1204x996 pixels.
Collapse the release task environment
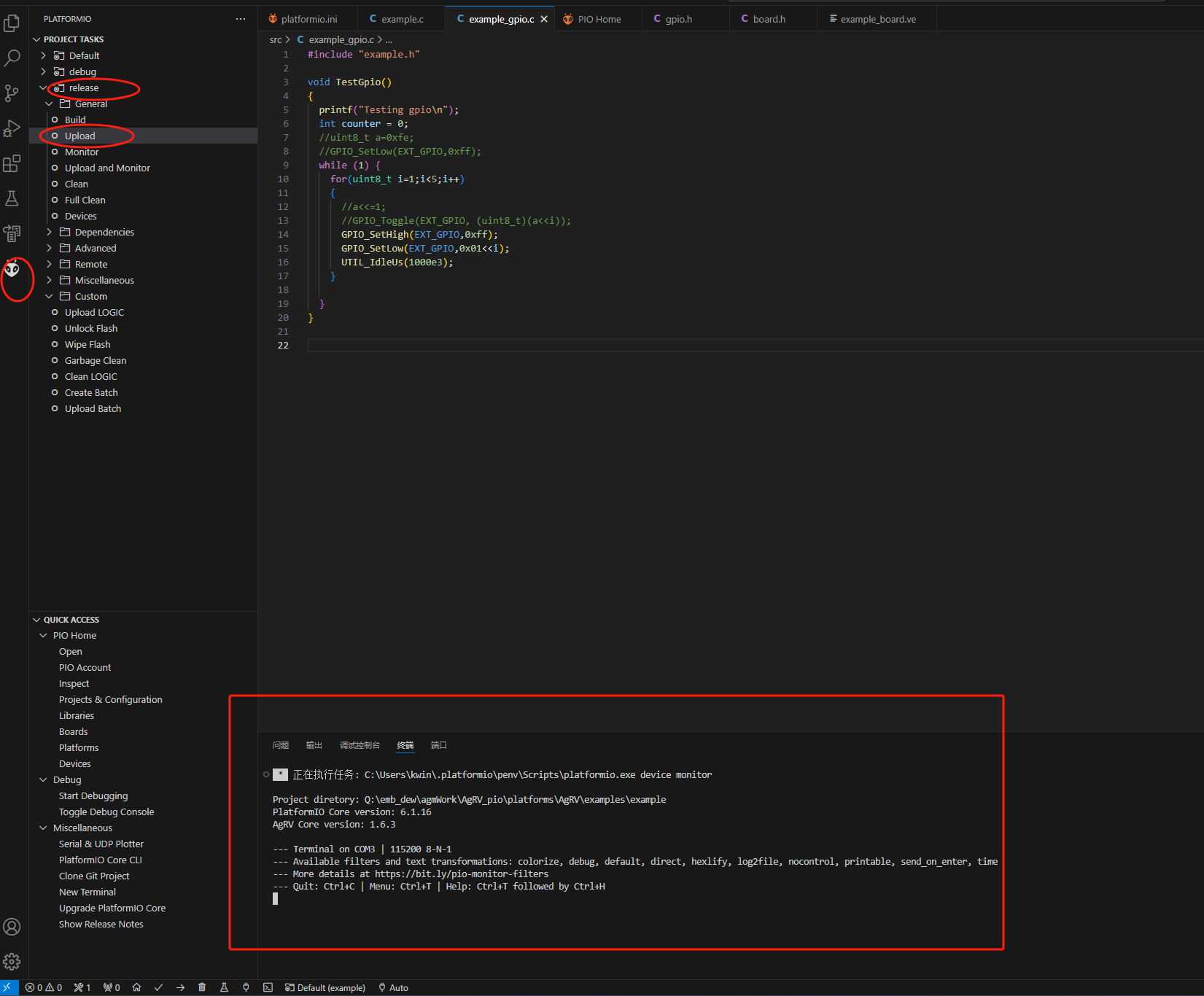click(x=43, y=87)
